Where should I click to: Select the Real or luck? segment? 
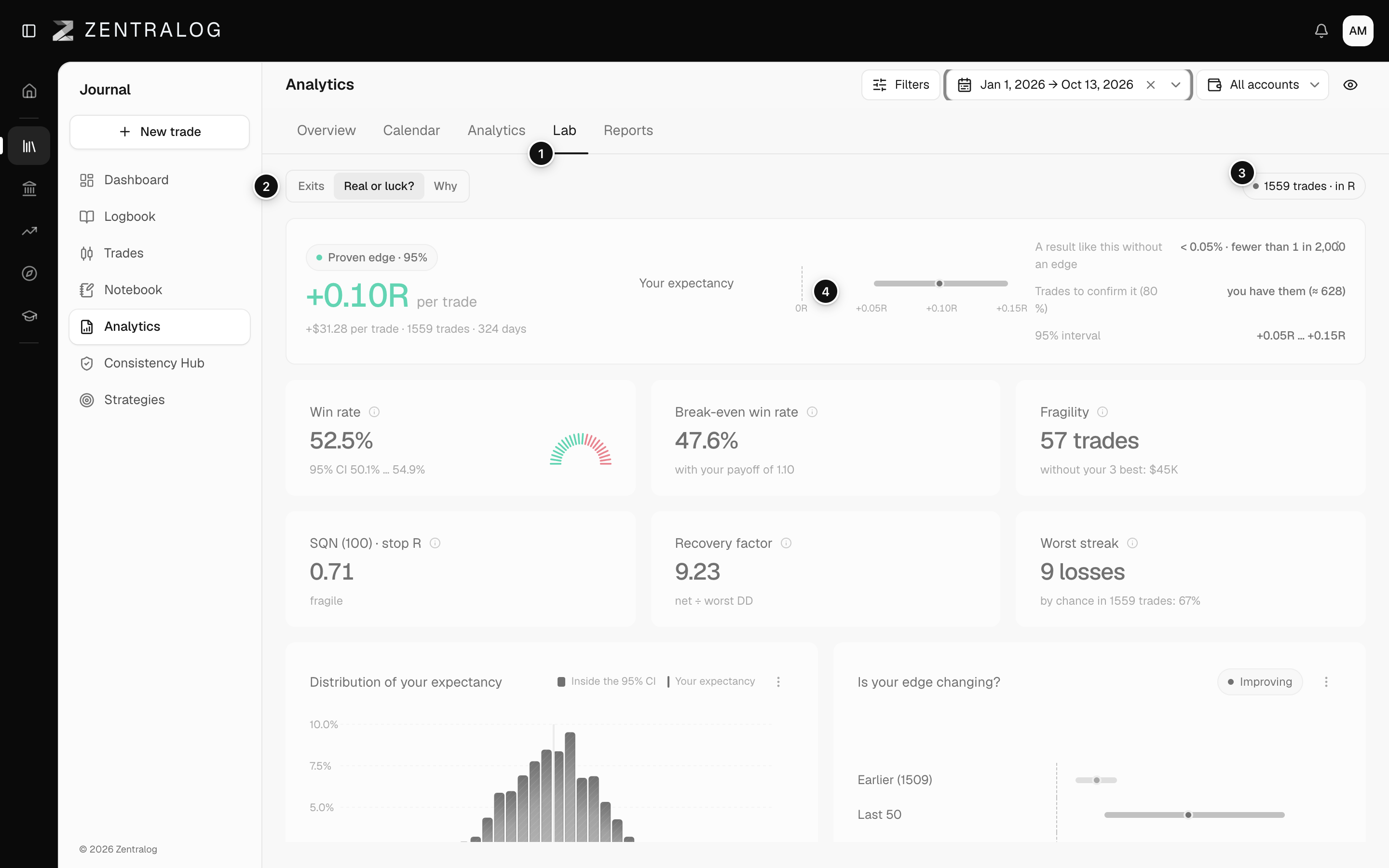(x=379, y=186)
